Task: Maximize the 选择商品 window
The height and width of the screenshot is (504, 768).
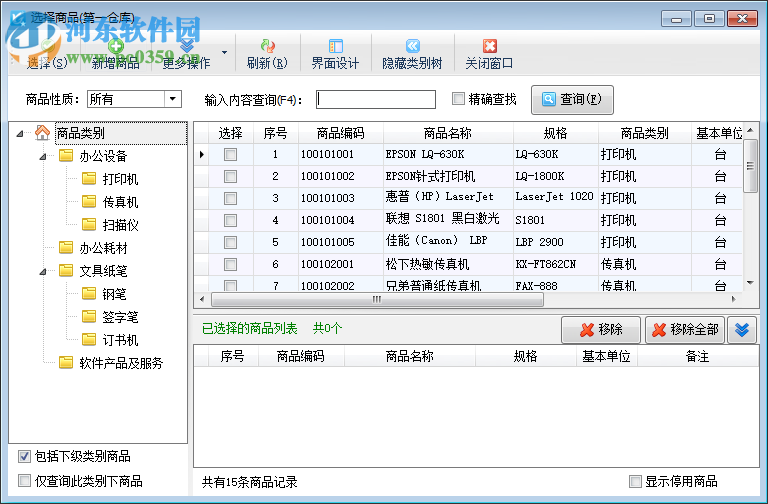Action: [x=709, y=19]
